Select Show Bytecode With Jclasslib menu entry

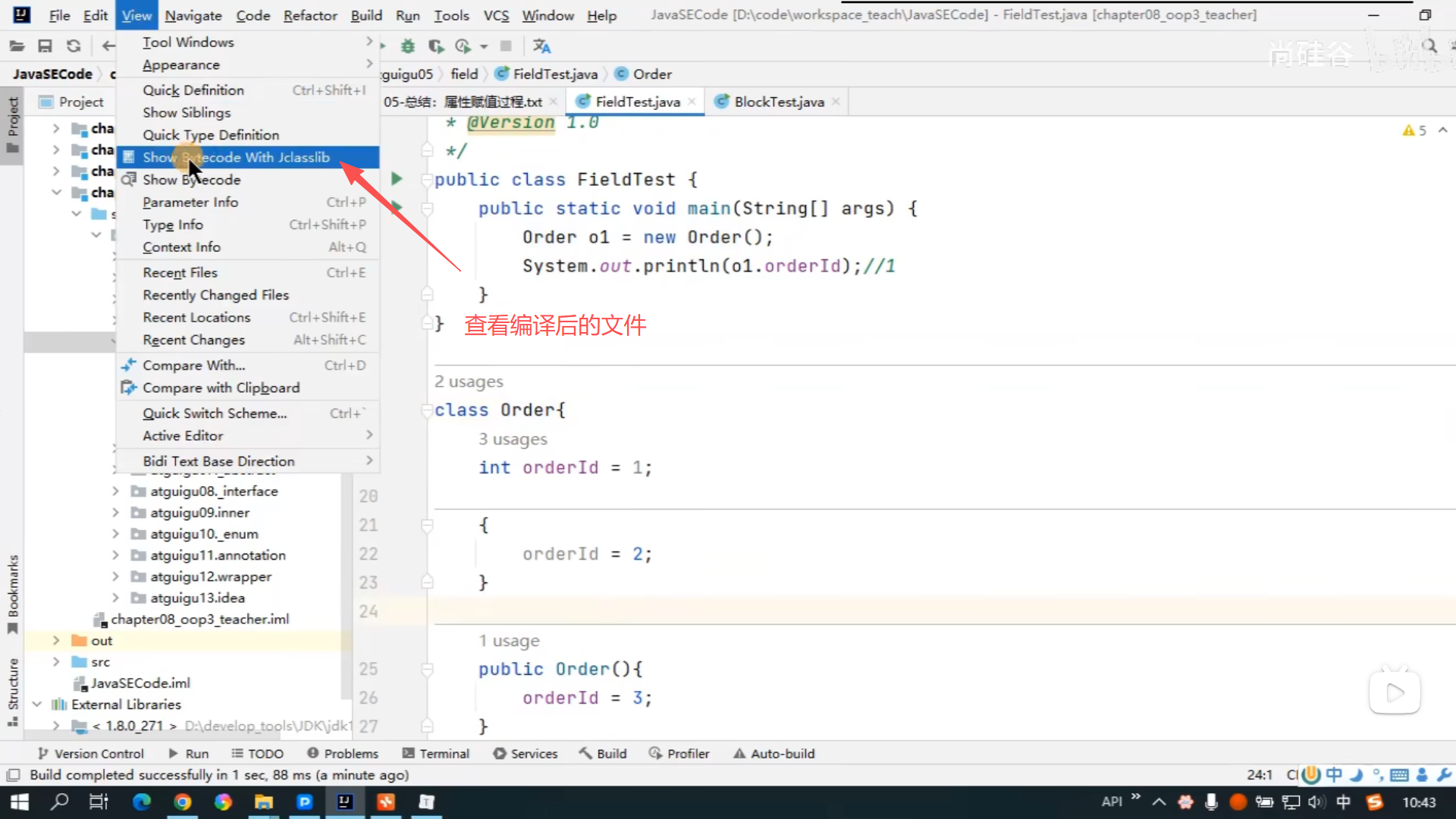tap(236, 157)
